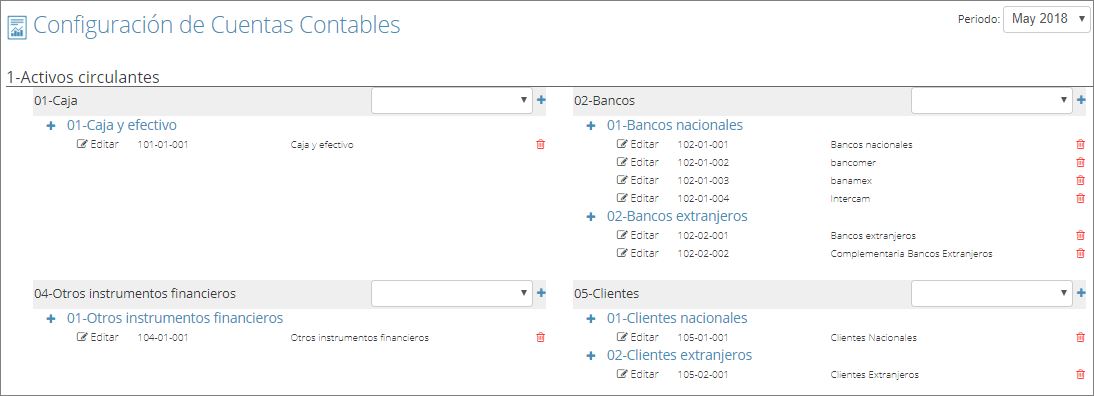The image size is (1094, 396).
Task: Click the 01-Caja y efectivo heading
Action: pos(121,125)
